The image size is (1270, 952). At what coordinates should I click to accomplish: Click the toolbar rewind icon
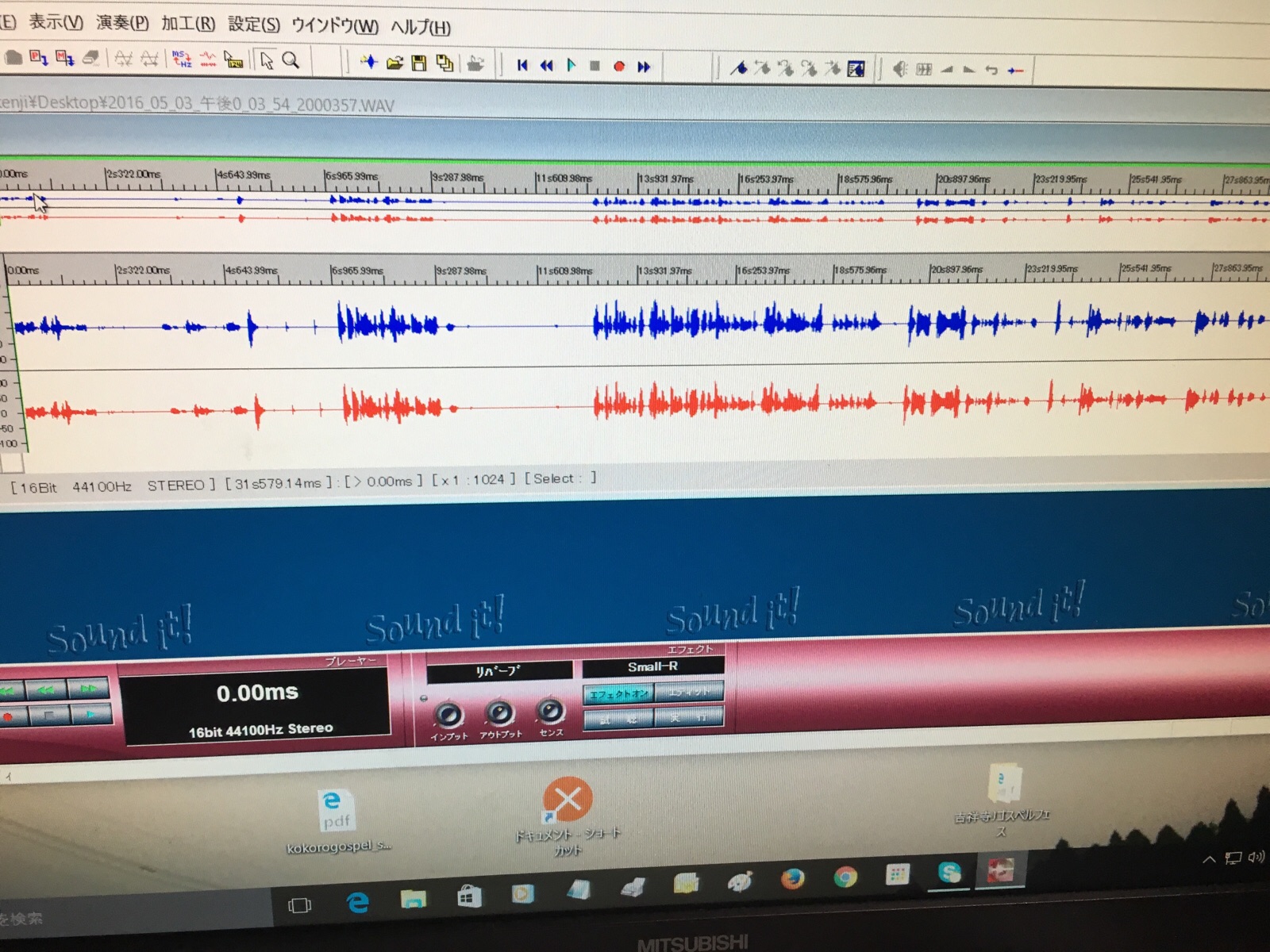(x=547, y=66)
